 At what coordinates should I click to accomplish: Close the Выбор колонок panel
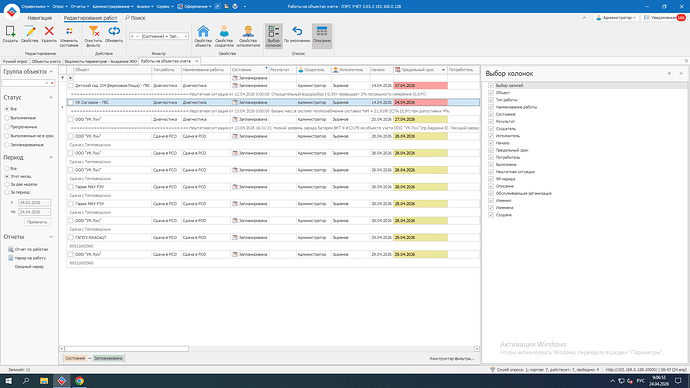(681, 73)
